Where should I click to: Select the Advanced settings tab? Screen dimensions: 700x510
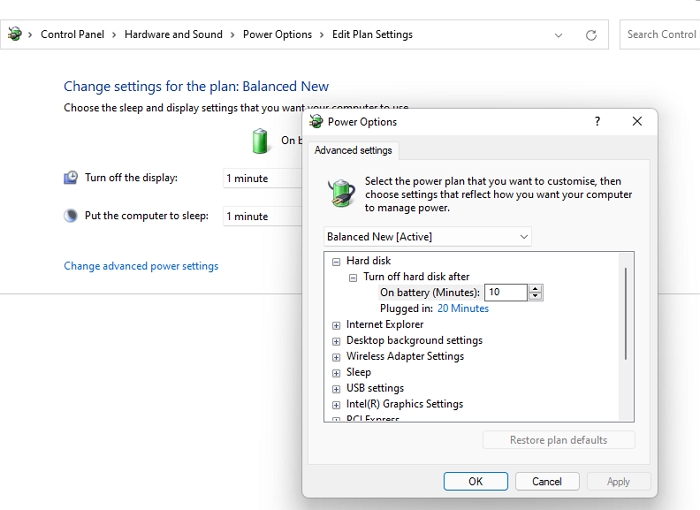coord(354,151)
